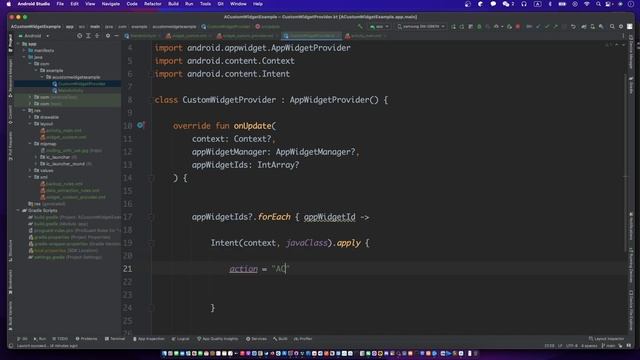Click the Make Project hammer icon
640x360 pixels.
(360, 27)
